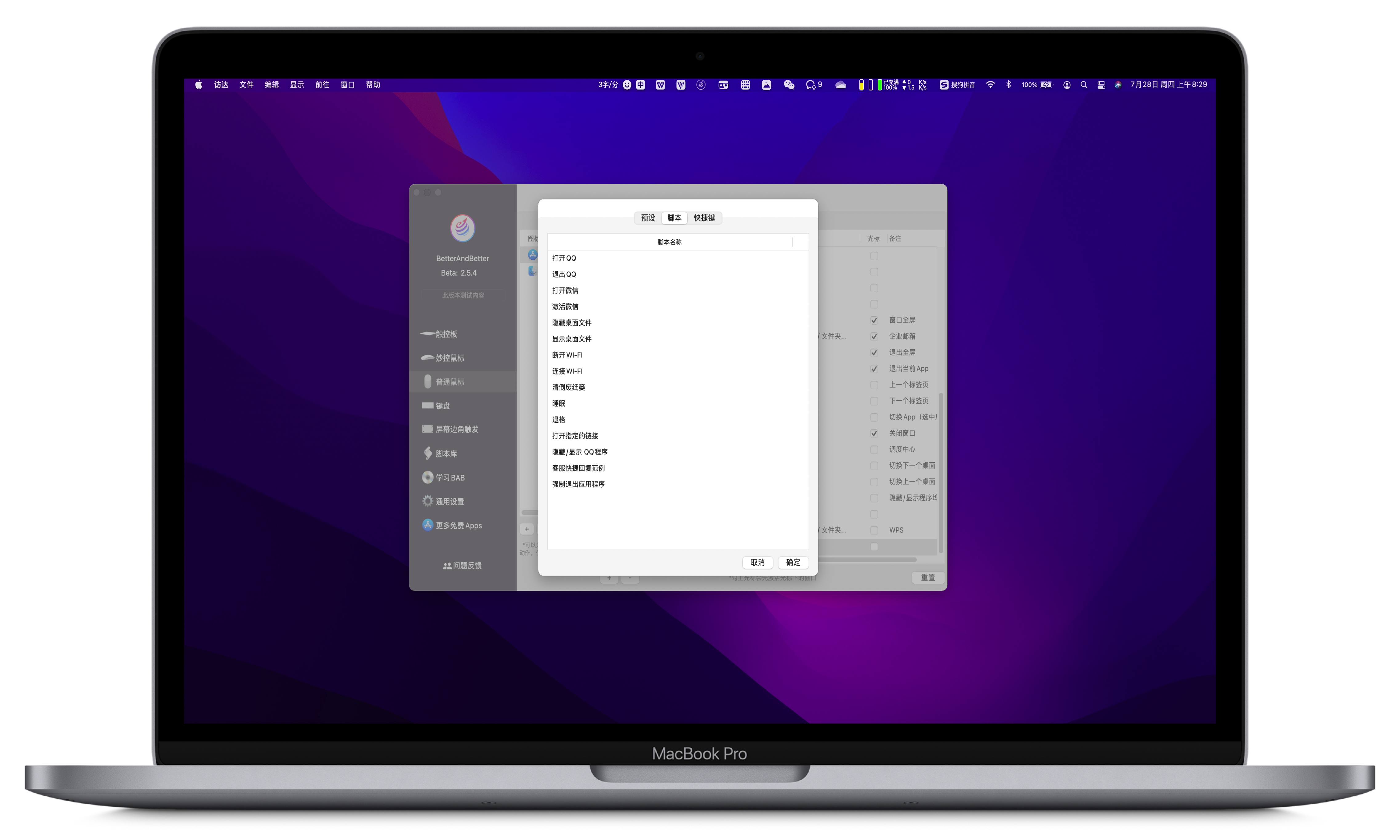The height and width of the screenshot is (840, 1400).
Task: Switch to the 预设 tab
Action: [x=648, y=218]
